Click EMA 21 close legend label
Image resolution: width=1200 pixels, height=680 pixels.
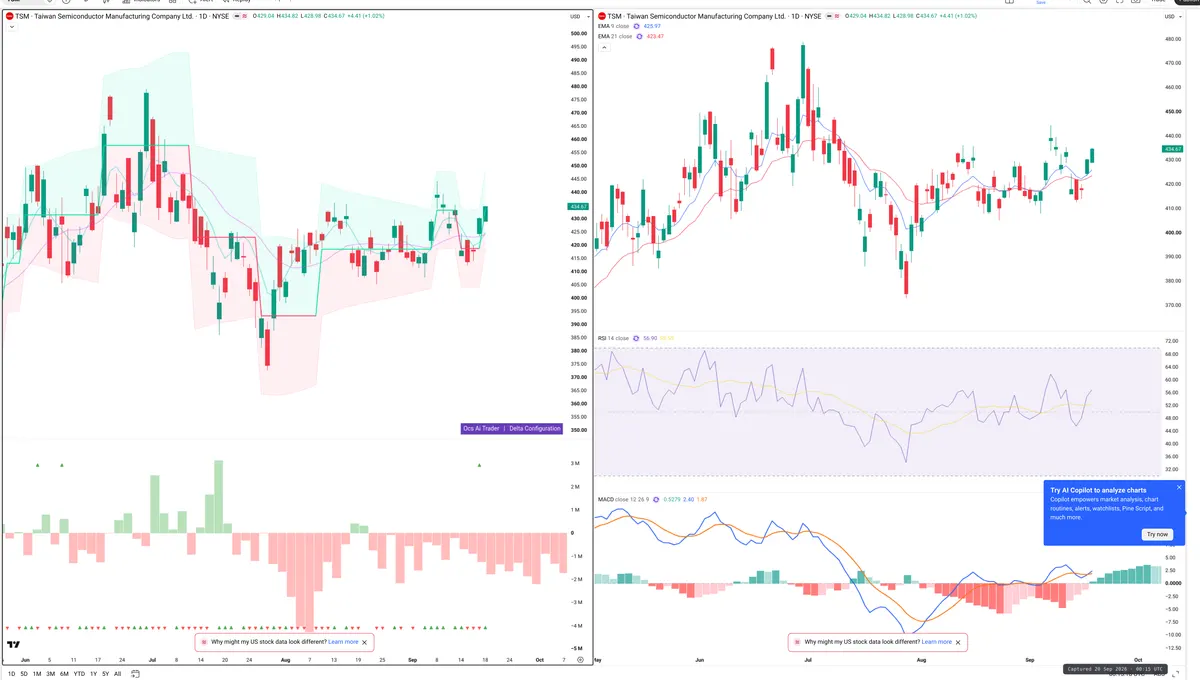pyautogui.click(x=615, y=36)
